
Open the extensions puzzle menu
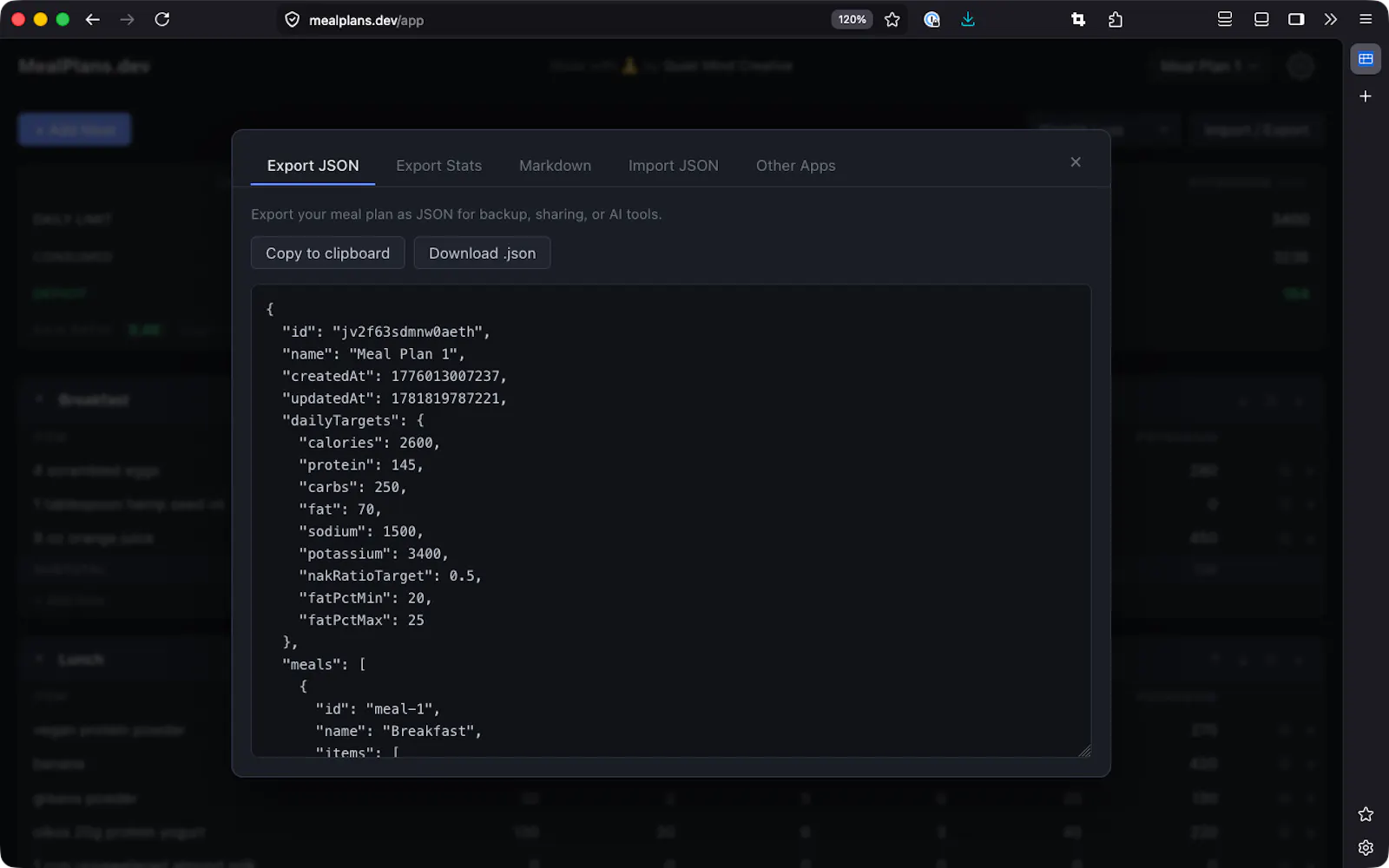(x=1116, y=19)
